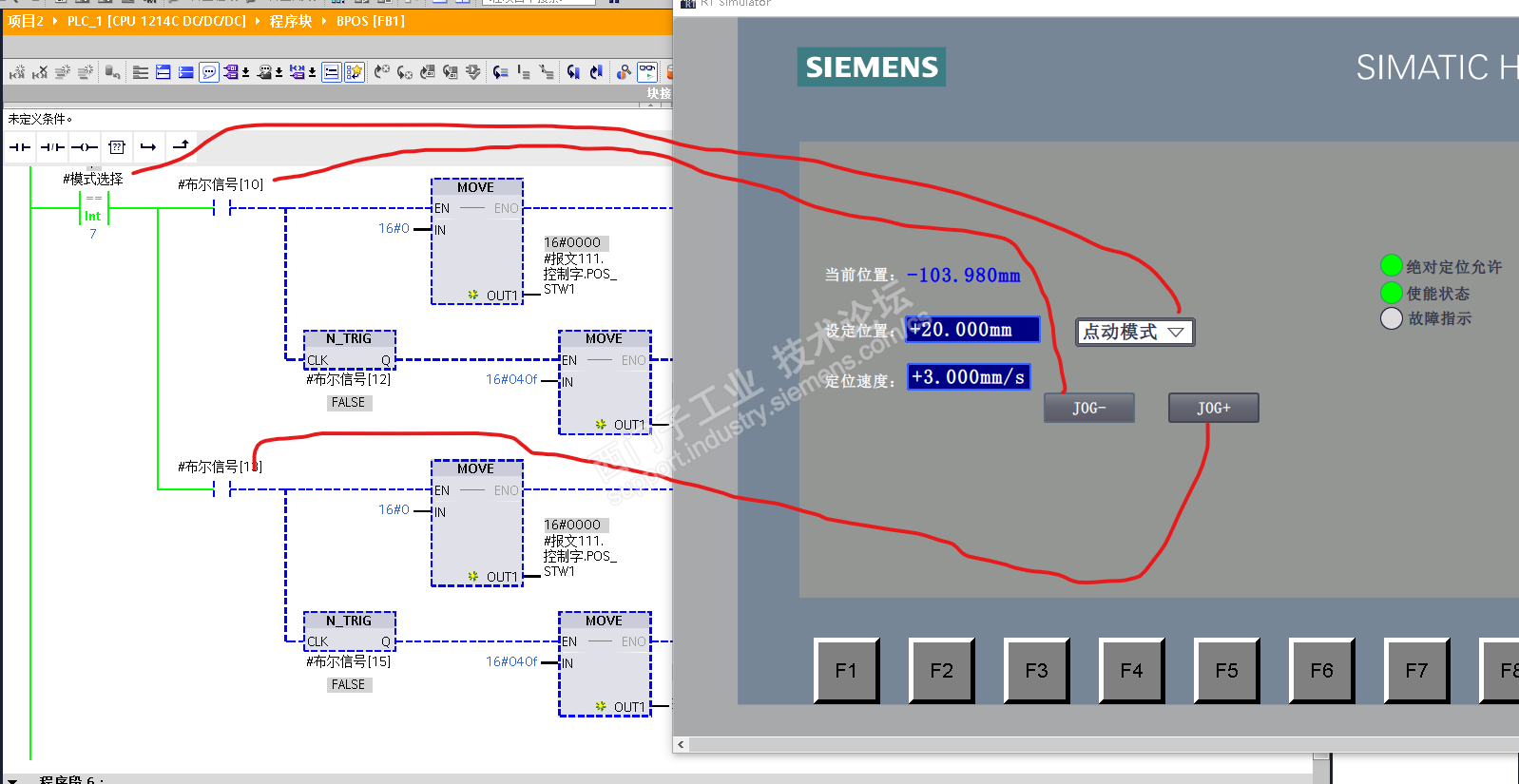Click the navigate-to-line arrow icon
Image resolution: width=1519 pixels, height=784 pixels.
(x=501, y=72)
